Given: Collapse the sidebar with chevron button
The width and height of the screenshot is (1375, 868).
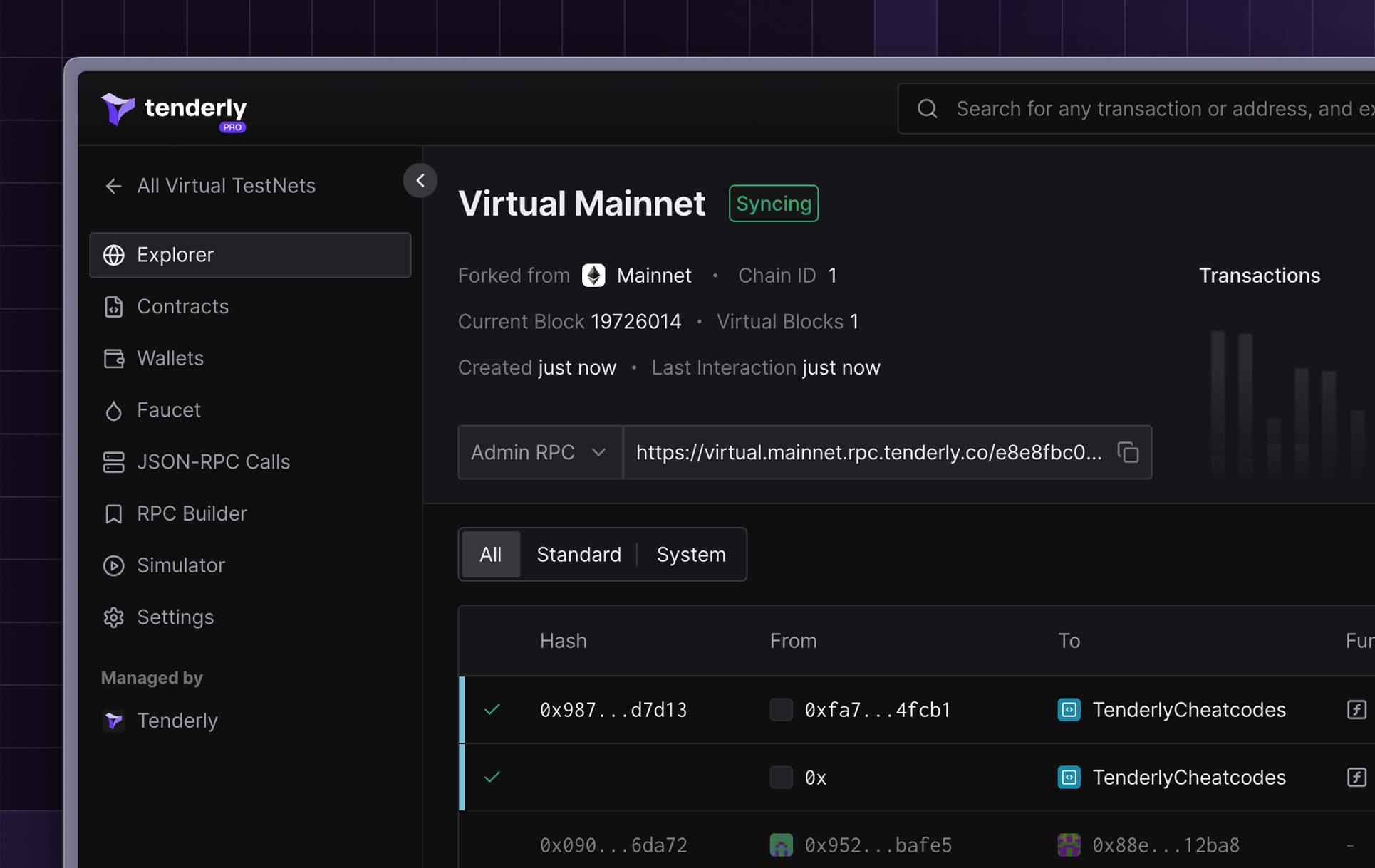Looking at the screenshot, I should click(x=420, y=180).
